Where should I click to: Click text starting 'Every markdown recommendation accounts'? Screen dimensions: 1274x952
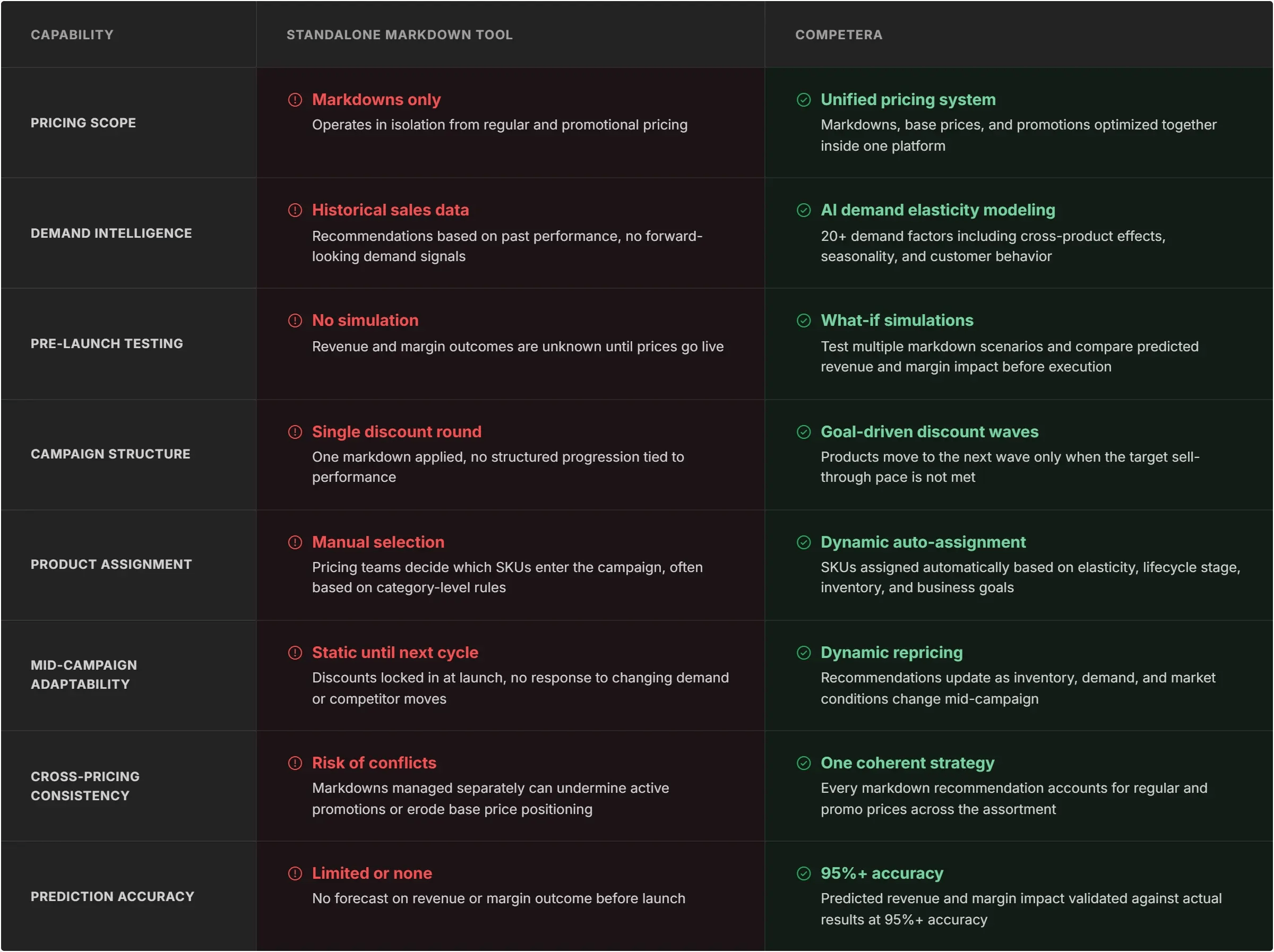pos(1014,799)
